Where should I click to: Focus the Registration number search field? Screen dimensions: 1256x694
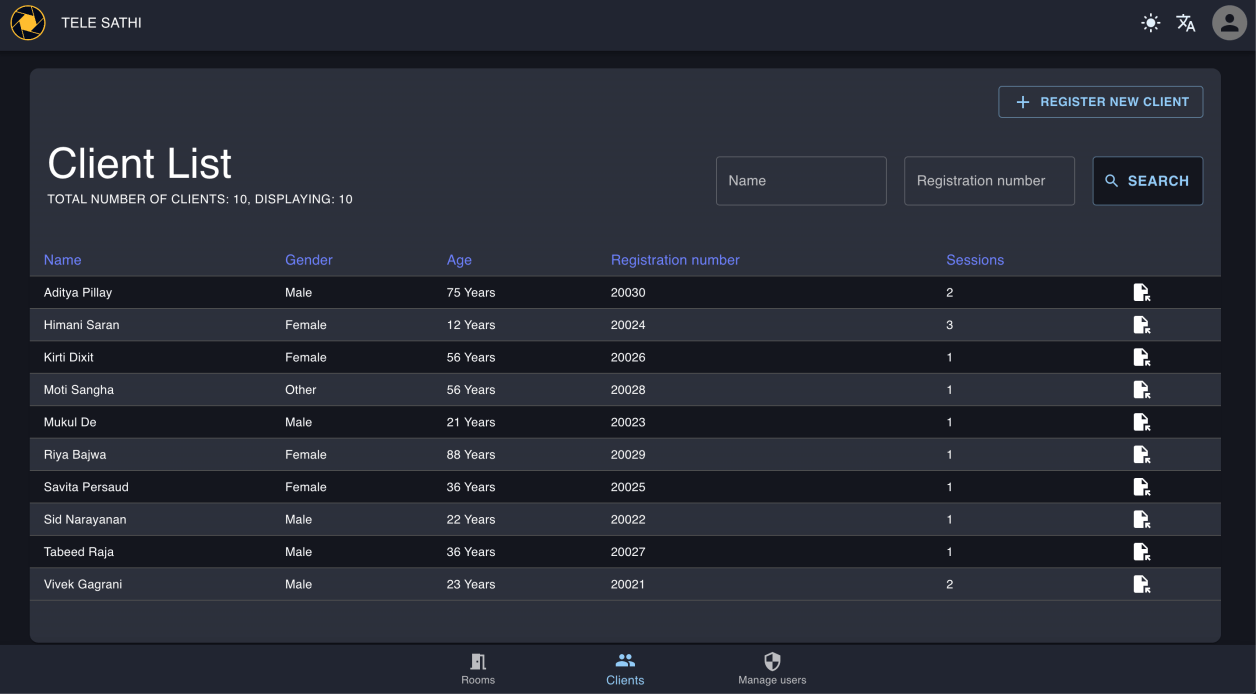pos(989,181)
